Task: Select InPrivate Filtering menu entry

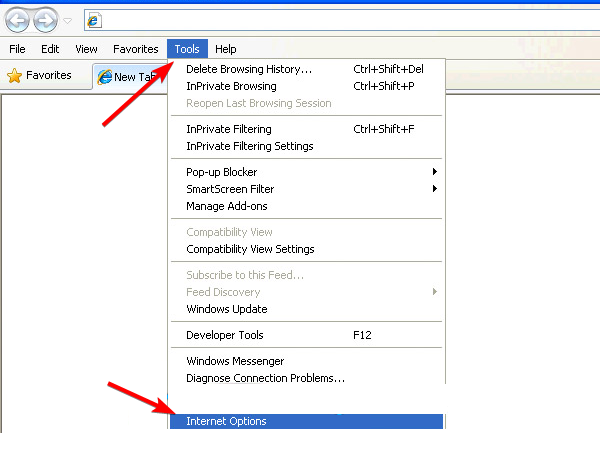Action: (307, 129)
